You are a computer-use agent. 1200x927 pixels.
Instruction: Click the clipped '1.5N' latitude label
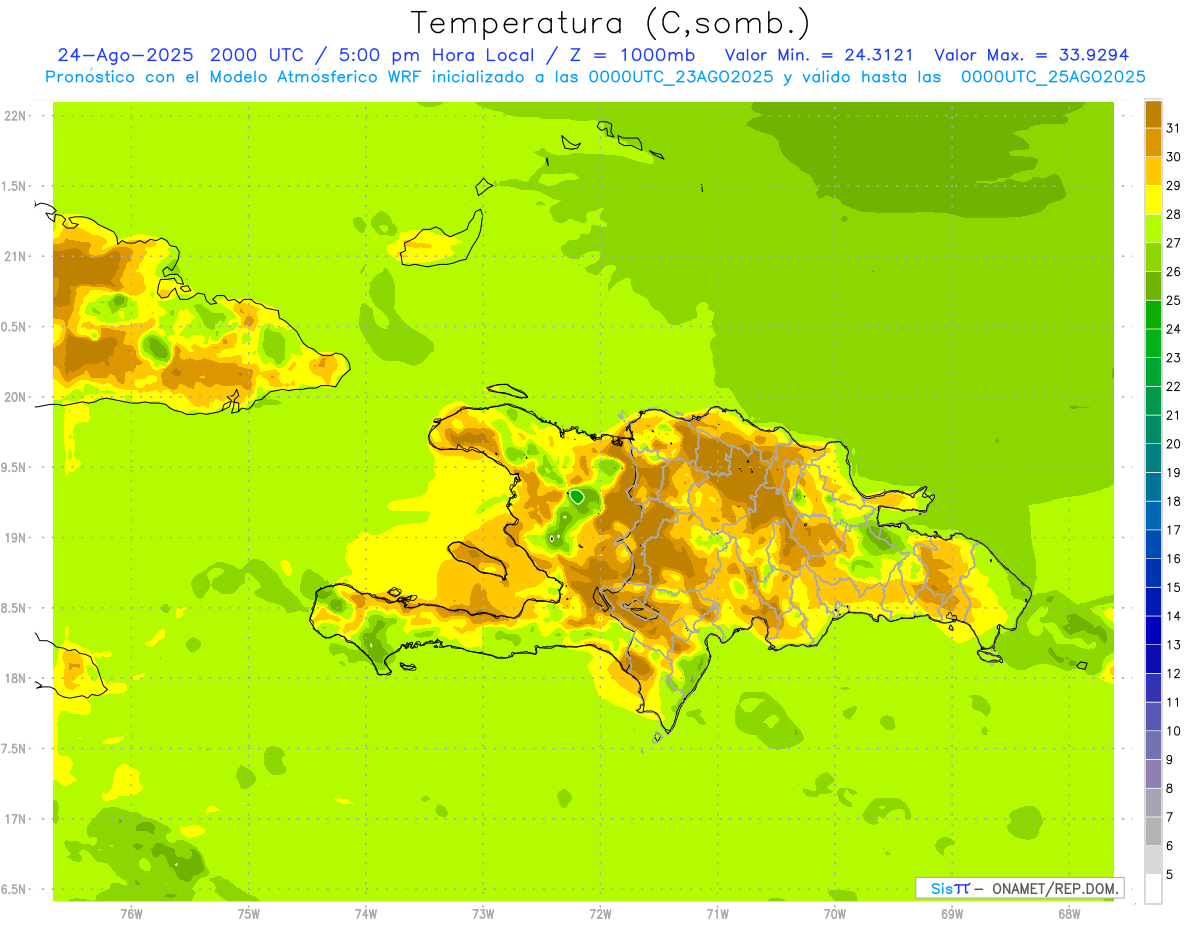point(14,186)
